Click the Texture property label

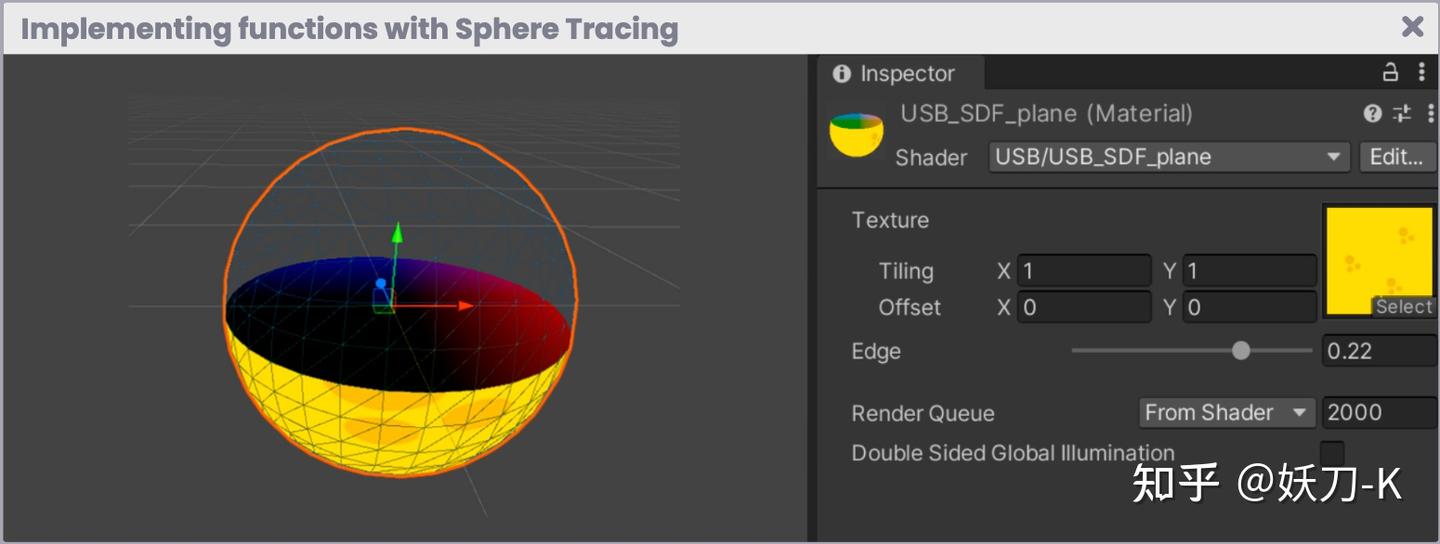tap(890, 220)
